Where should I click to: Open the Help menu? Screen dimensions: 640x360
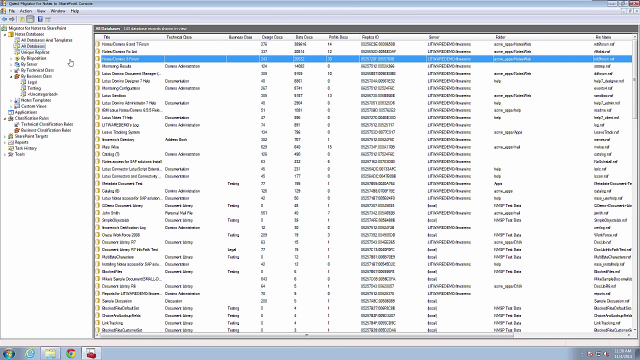(x=75, y=11)
